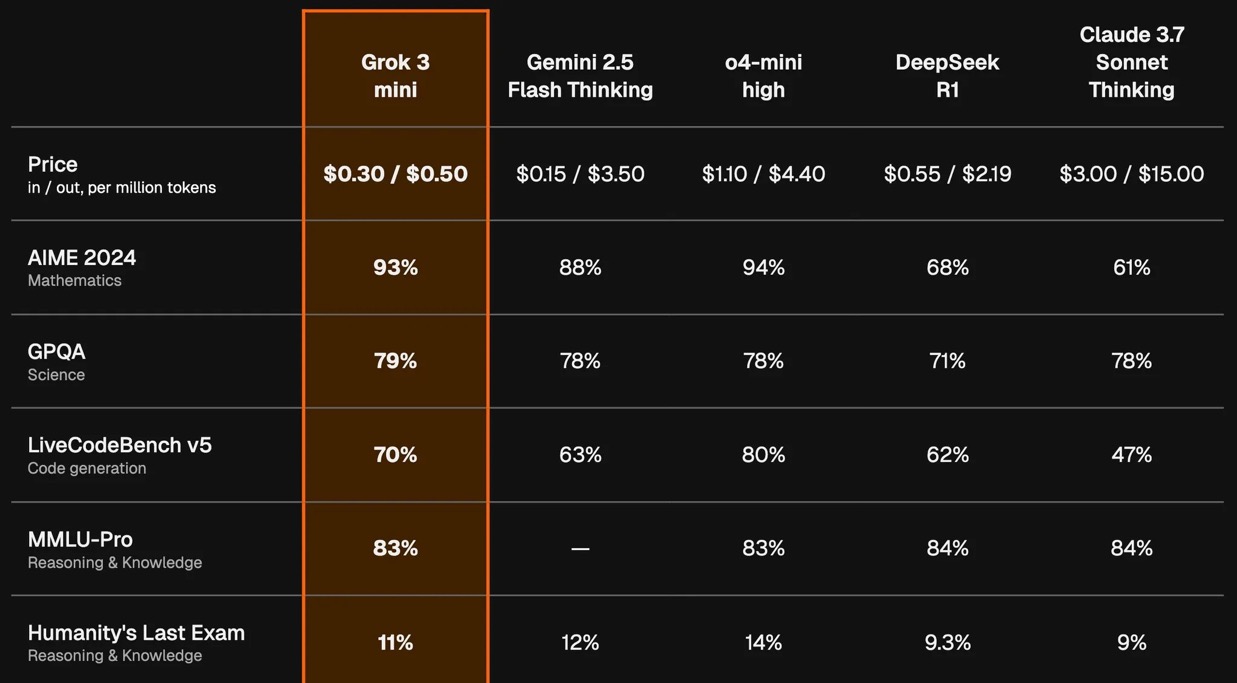Select the 79% GPQA score
Screen dimensions: 1237x683
point(395,361)
